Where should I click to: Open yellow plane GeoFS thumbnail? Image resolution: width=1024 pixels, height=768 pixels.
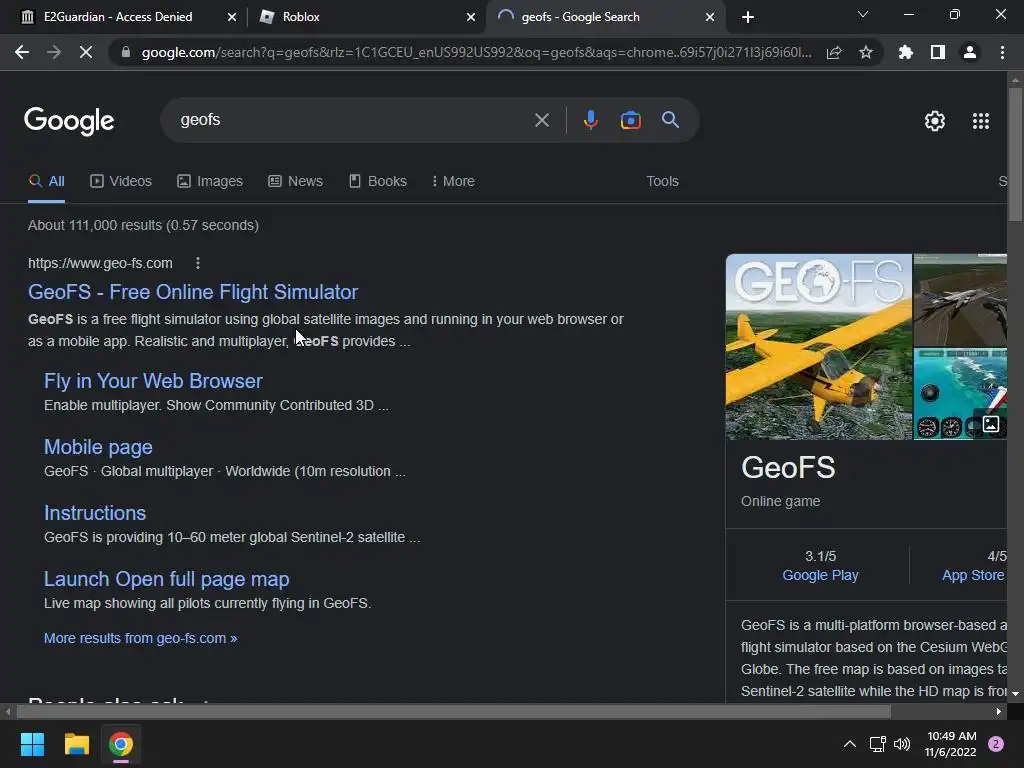819,347
